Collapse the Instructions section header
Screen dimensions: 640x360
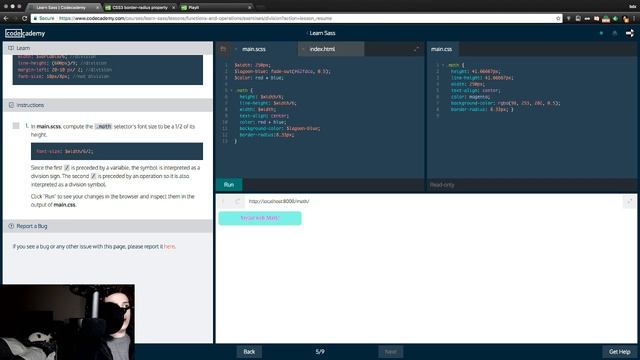[x=108, y=105]
